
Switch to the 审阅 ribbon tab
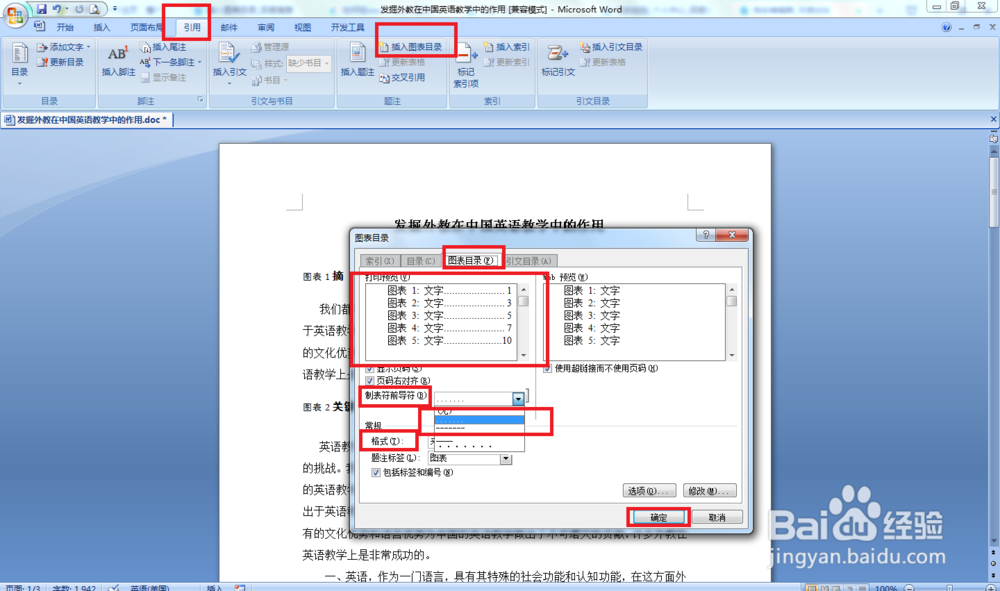pos(266,27)
